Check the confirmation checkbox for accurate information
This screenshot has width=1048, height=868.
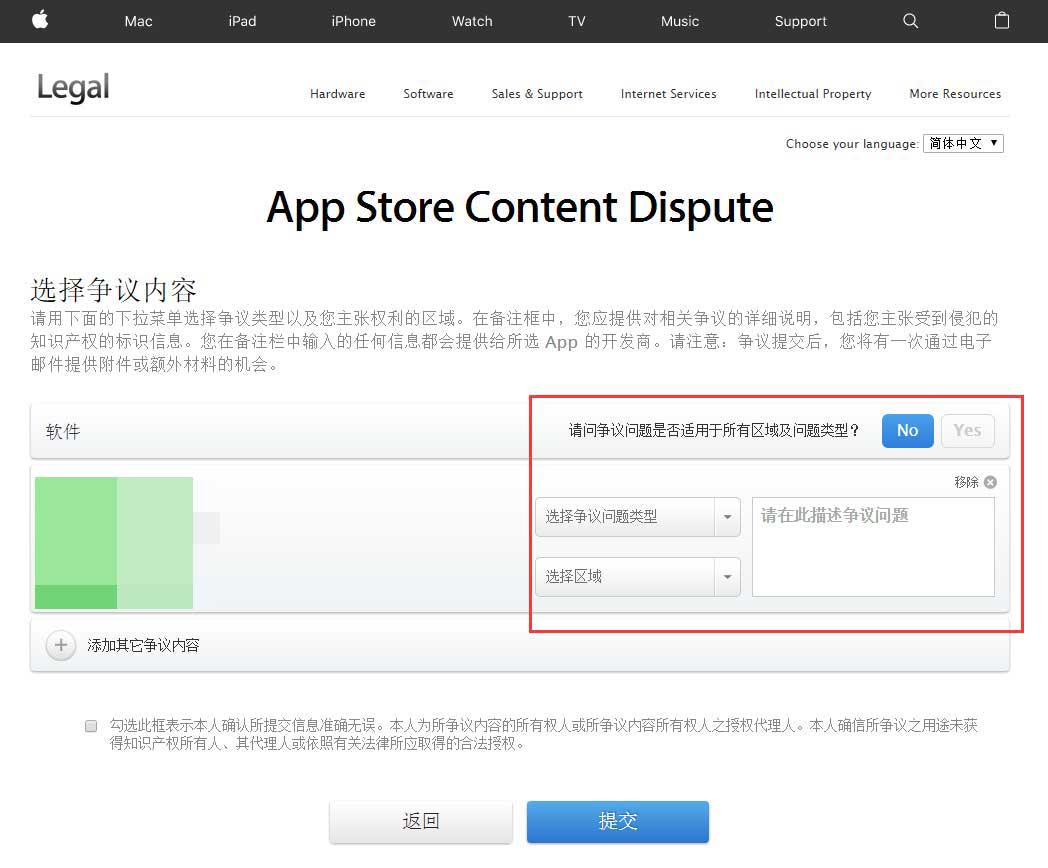pyautogui.click(x=91, y=726)
